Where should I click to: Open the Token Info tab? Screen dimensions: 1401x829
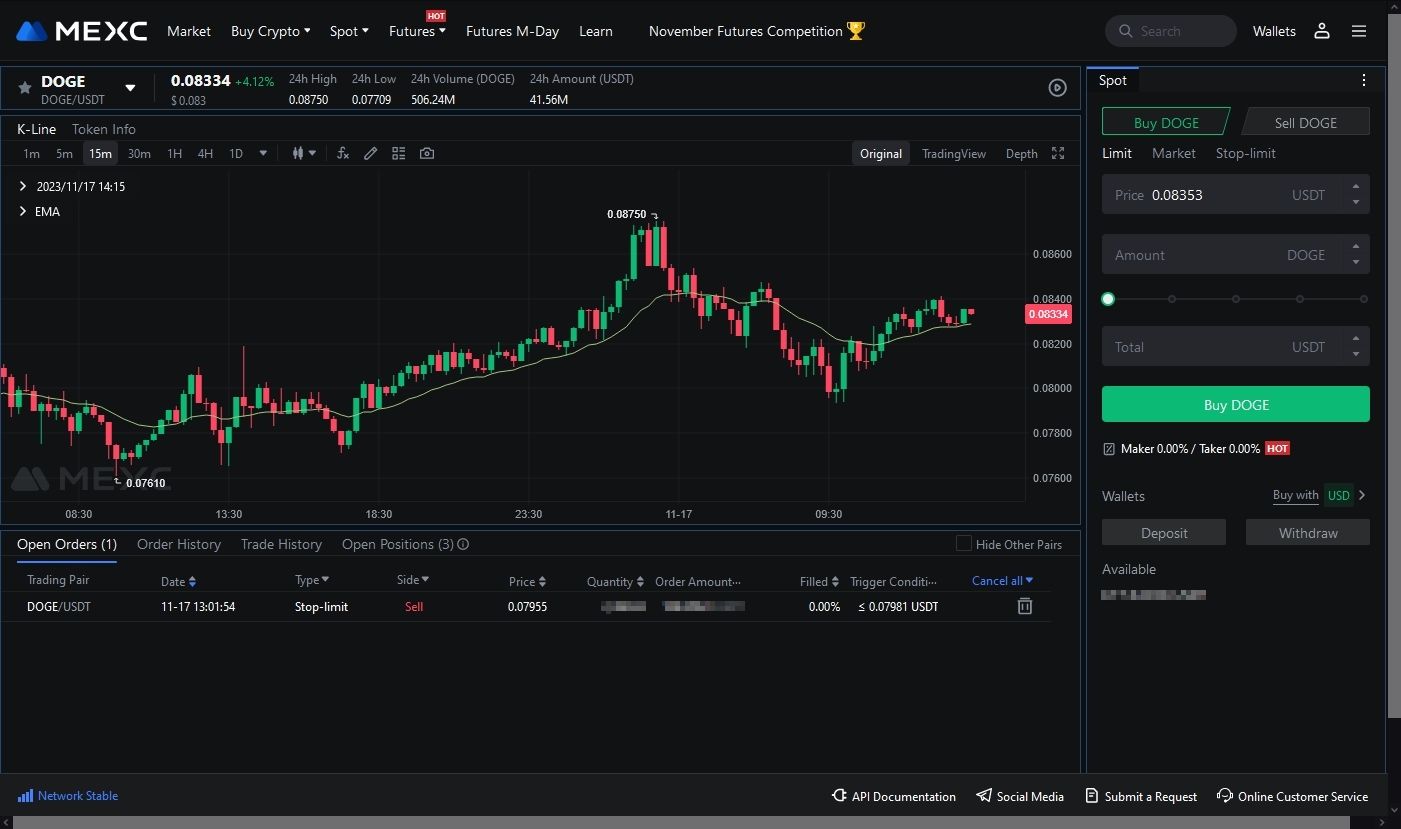104,129
